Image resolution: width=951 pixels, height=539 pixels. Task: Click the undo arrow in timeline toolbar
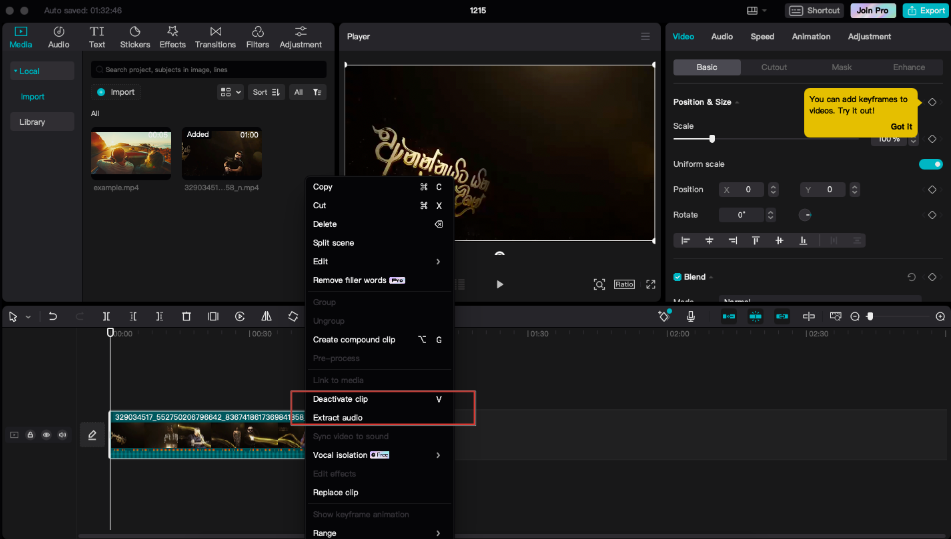click(x=53, y=316)
